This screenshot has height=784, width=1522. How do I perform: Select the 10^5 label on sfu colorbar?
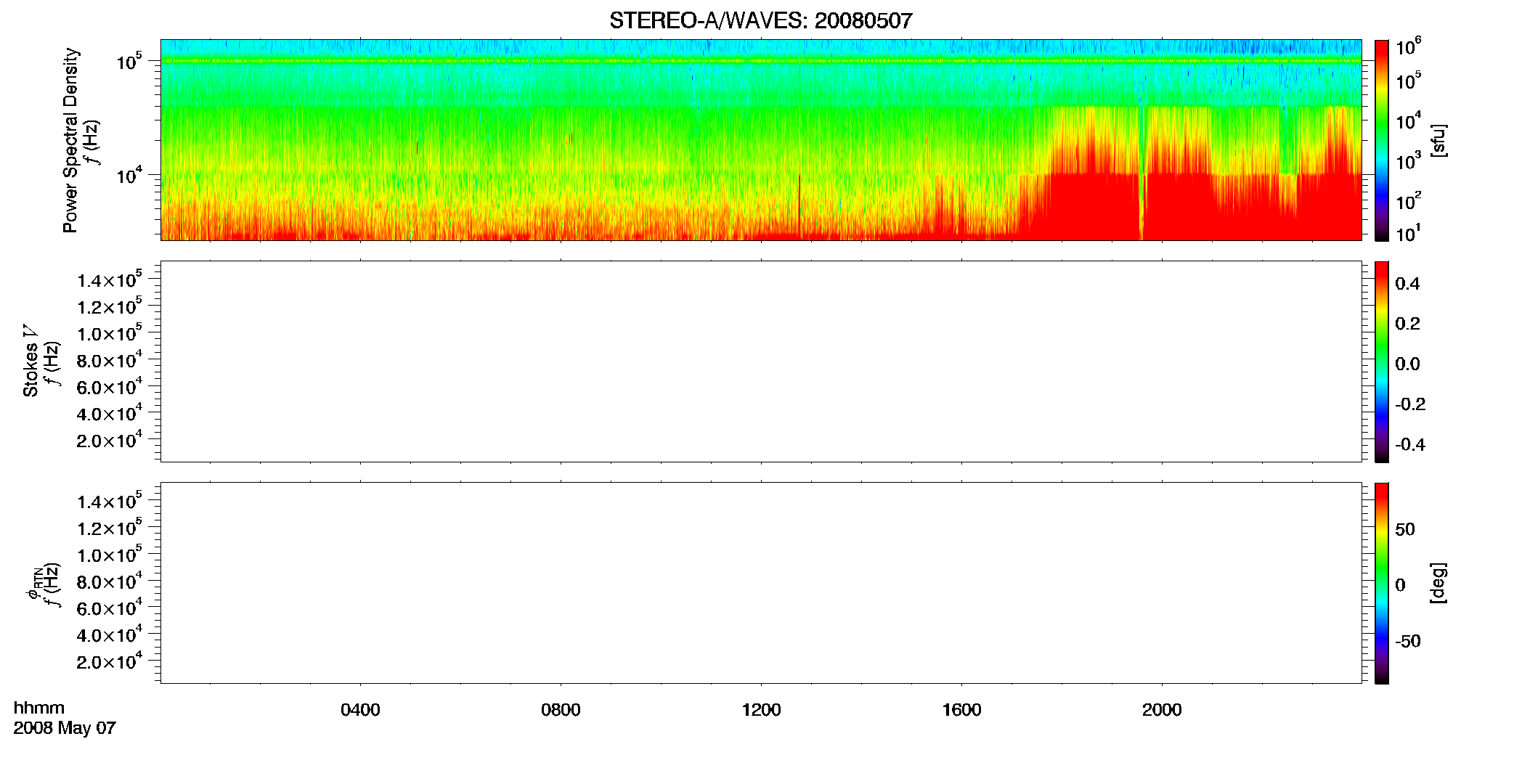coord(1408,80)
